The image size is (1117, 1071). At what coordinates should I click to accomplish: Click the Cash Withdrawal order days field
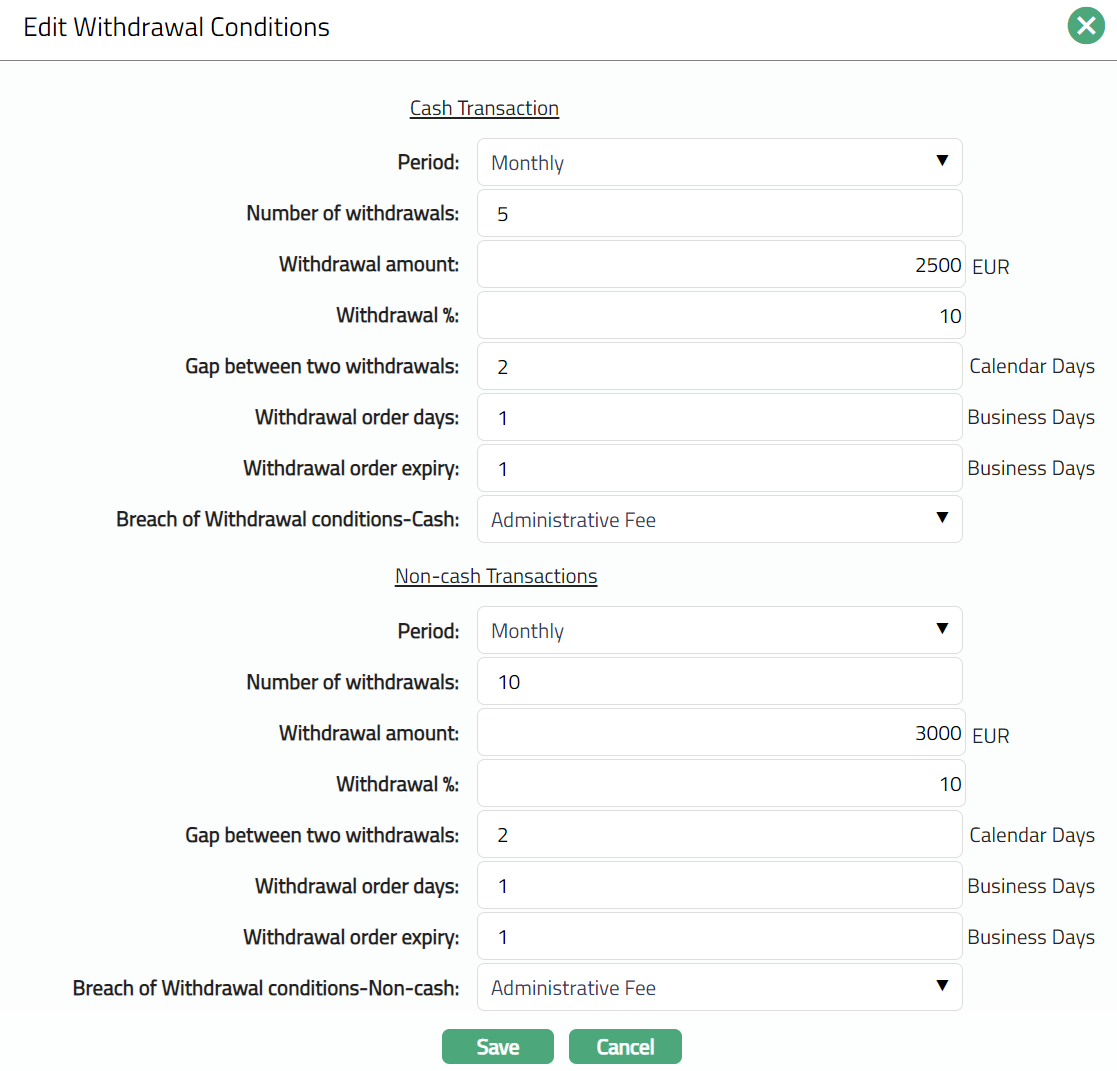[x=719, y=417]
